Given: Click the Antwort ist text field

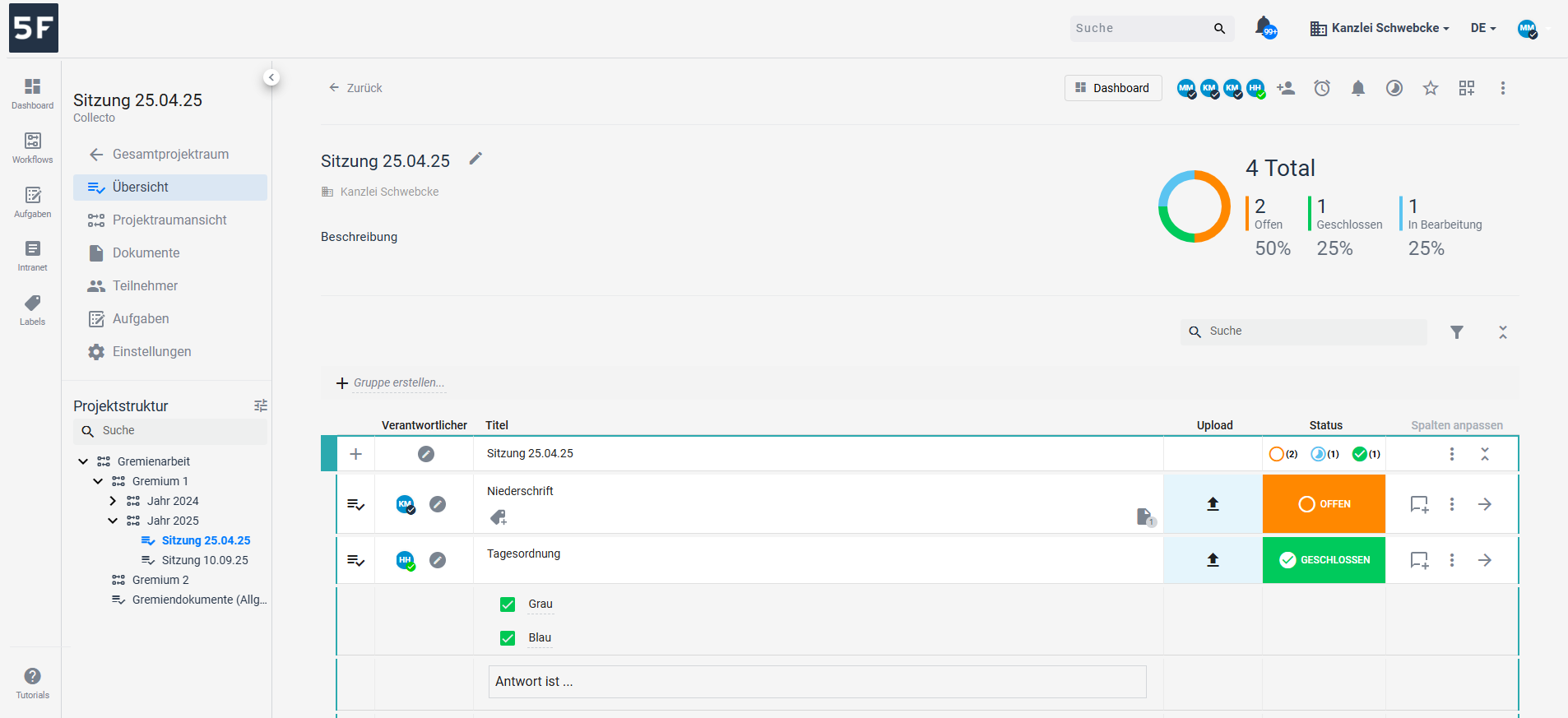Looking at the screenshot, I should 817,682.
